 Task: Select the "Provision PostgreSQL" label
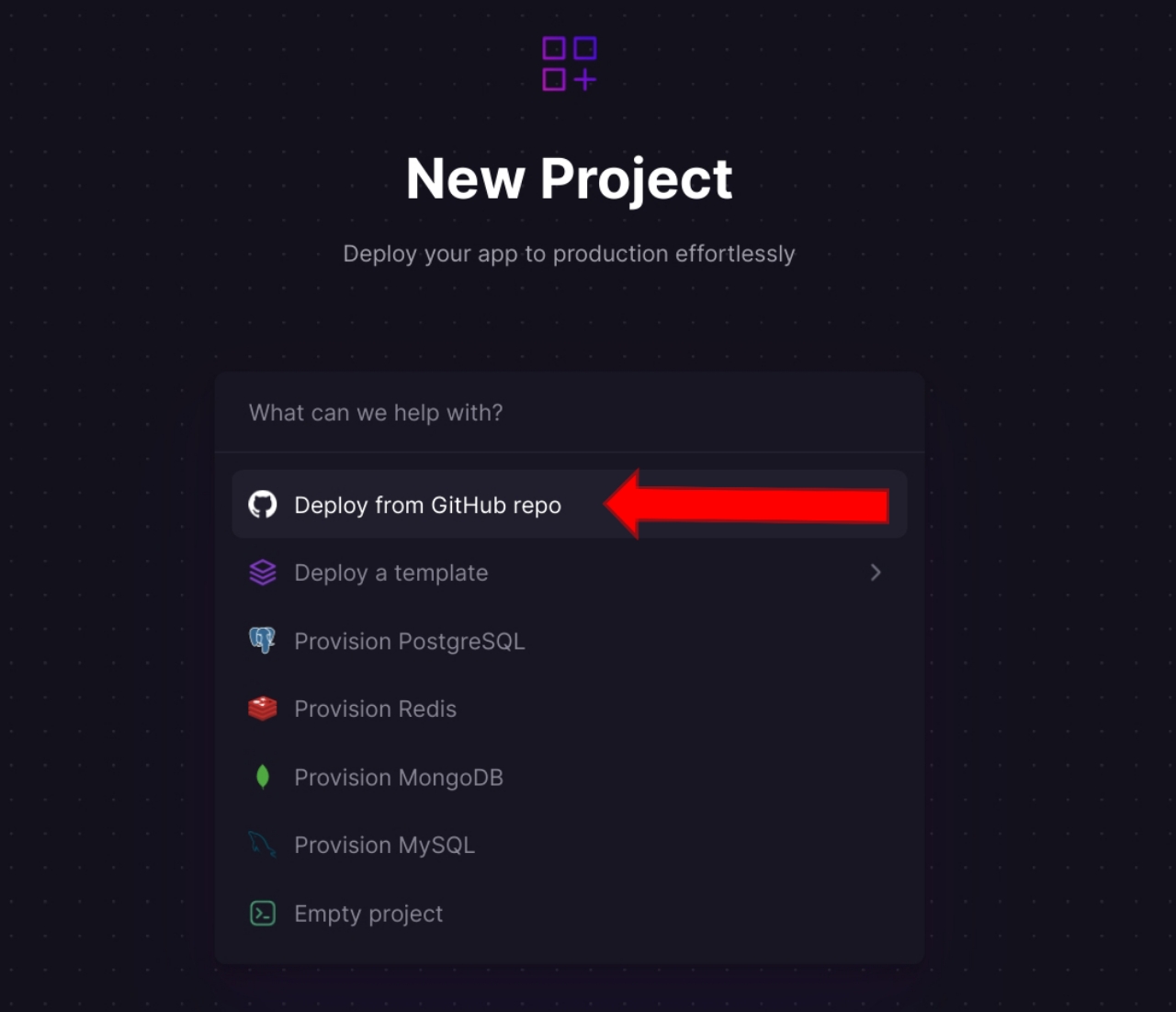[409, 641]
